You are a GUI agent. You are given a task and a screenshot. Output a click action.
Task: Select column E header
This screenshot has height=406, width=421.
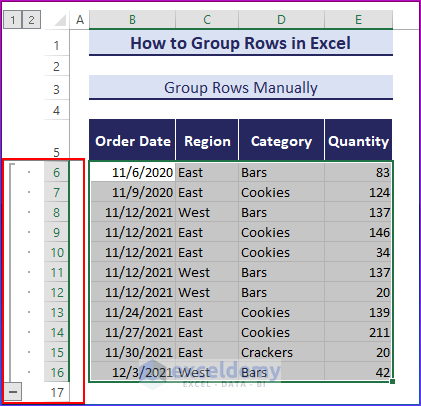[358, 20]
